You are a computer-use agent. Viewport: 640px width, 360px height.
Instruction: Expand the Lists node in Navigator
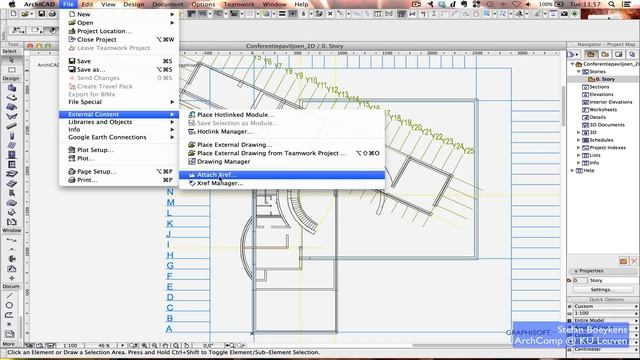point(578,155)
